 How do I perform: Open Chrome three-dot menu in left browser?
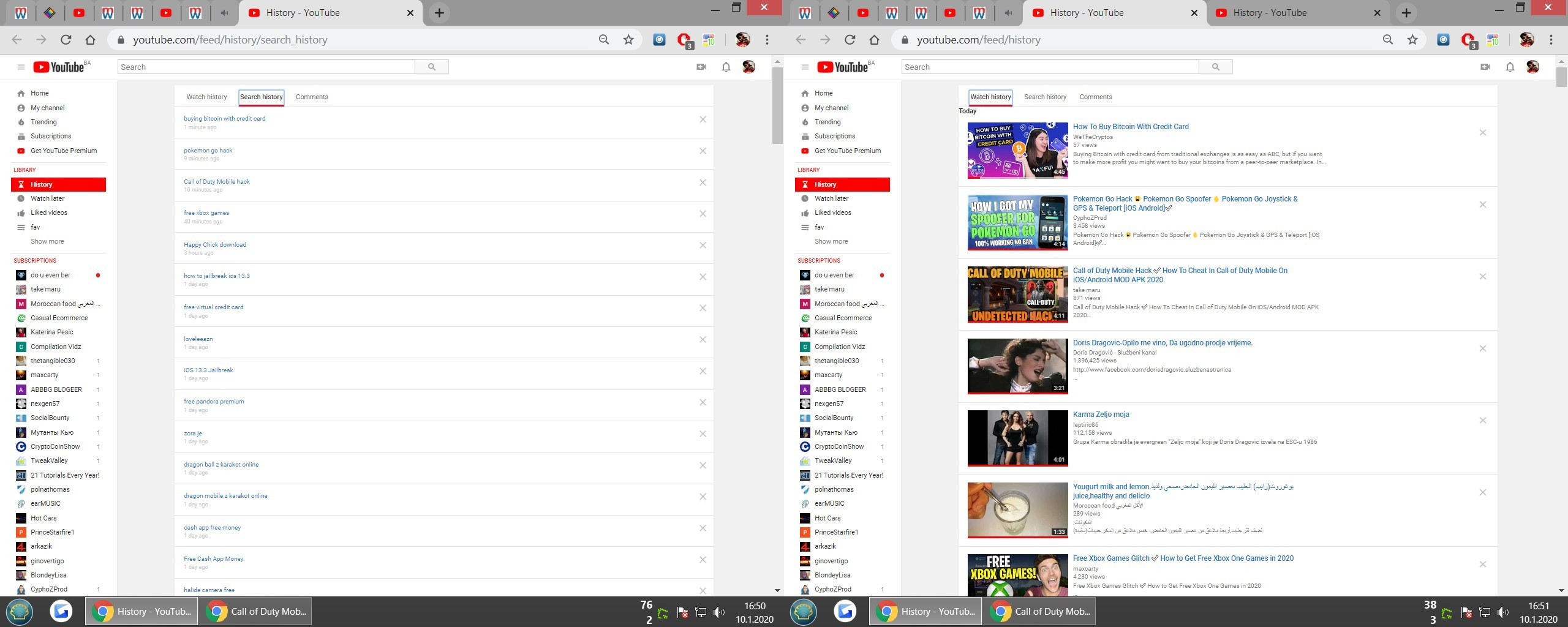point(767,40)
